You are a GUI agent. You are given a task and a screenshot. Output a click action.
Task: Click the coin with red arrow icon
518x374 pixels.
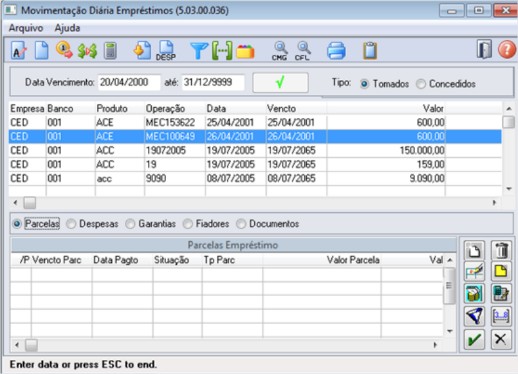click(x=64, y=50)
